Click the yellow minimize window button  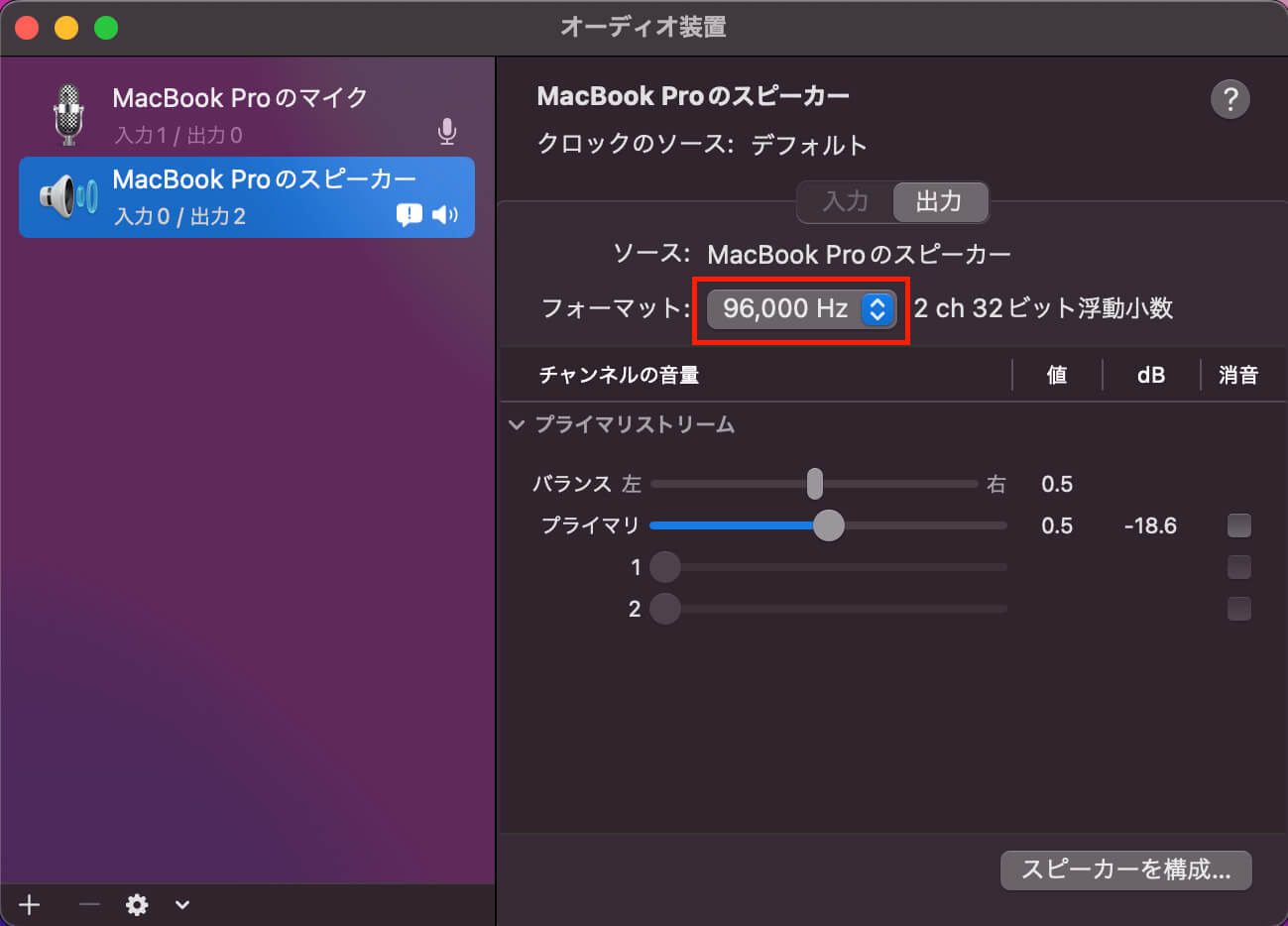pos(66,28)
